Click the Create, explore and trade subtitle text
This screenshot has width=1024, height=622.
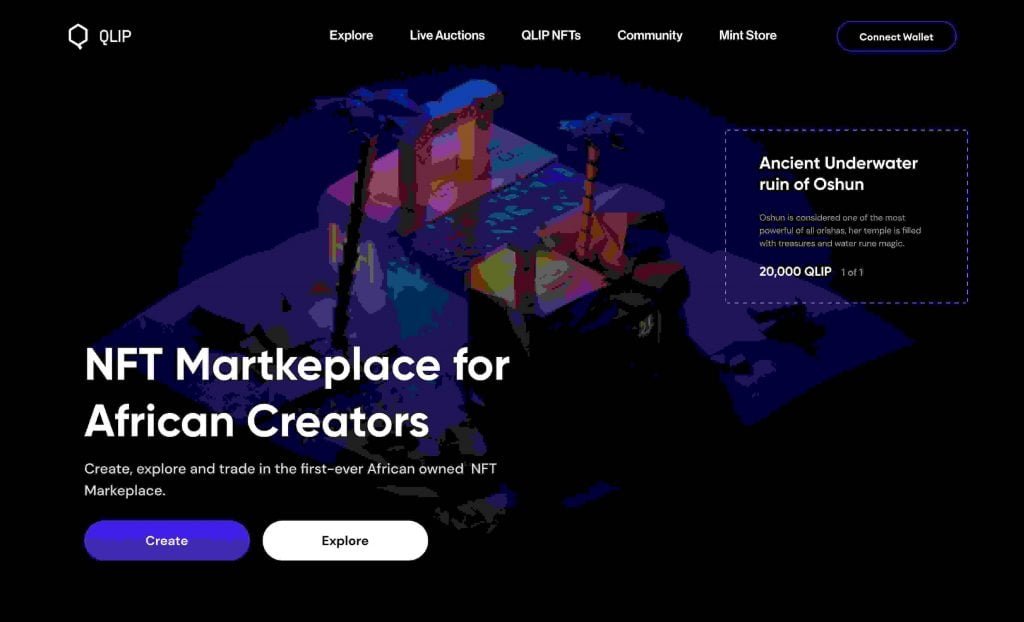coord(291,480)
